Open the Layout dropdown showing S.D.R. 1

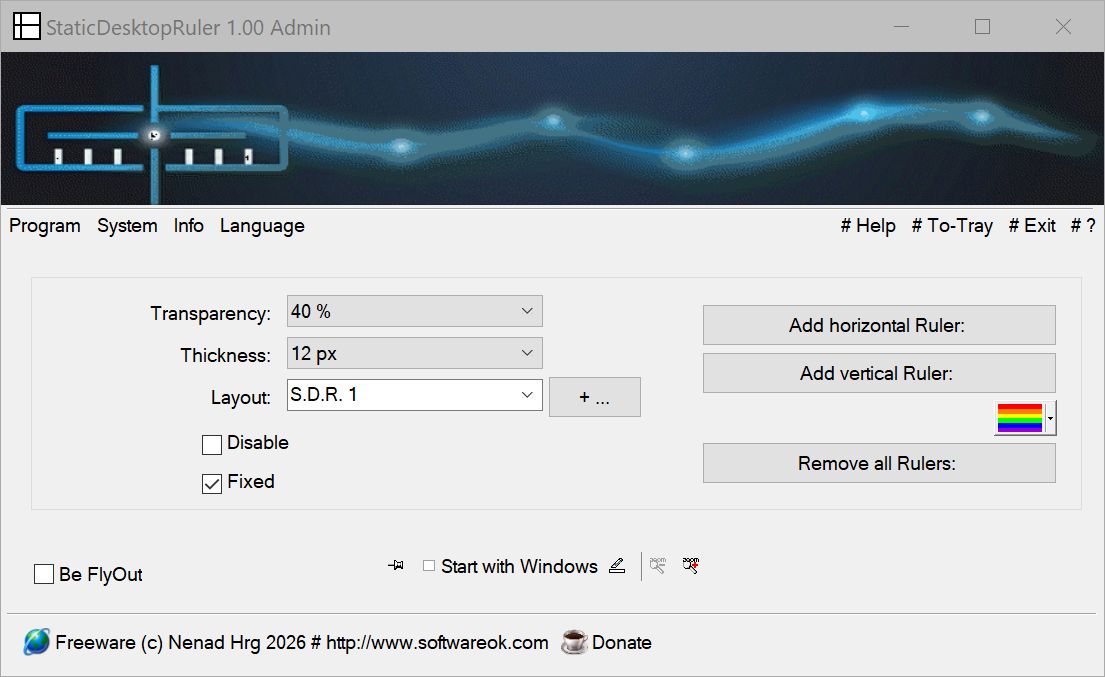pyautogui.click(x=414, y=394)
